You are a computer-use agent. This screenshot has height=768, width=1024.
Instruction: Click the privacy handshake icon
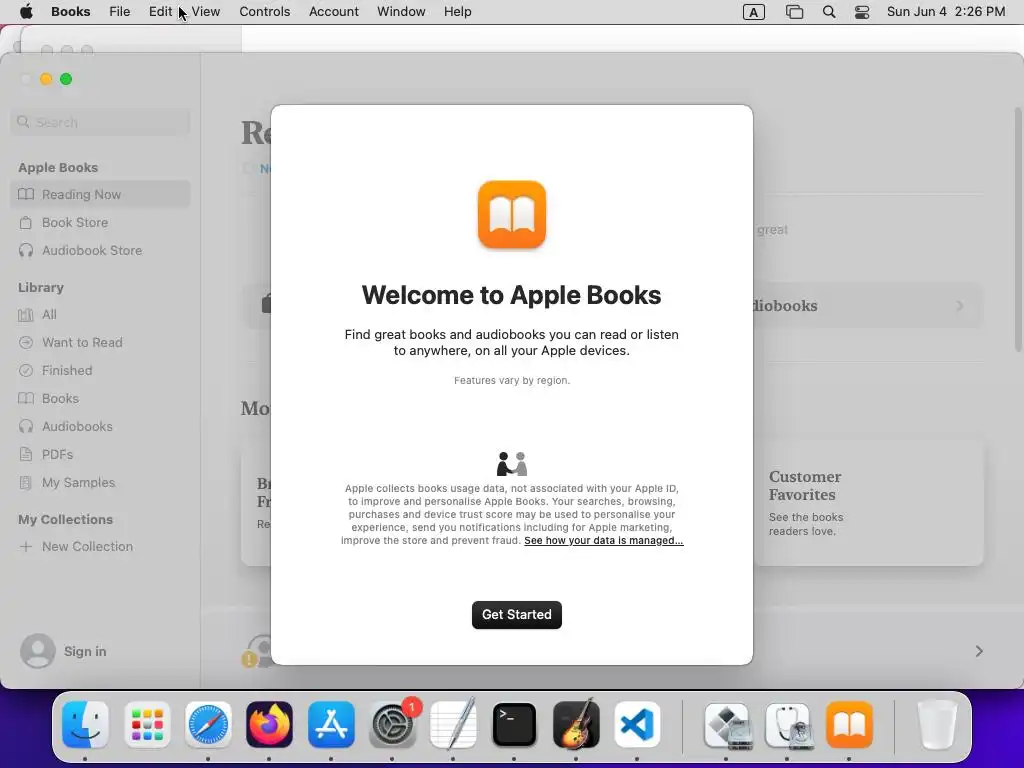512,464
